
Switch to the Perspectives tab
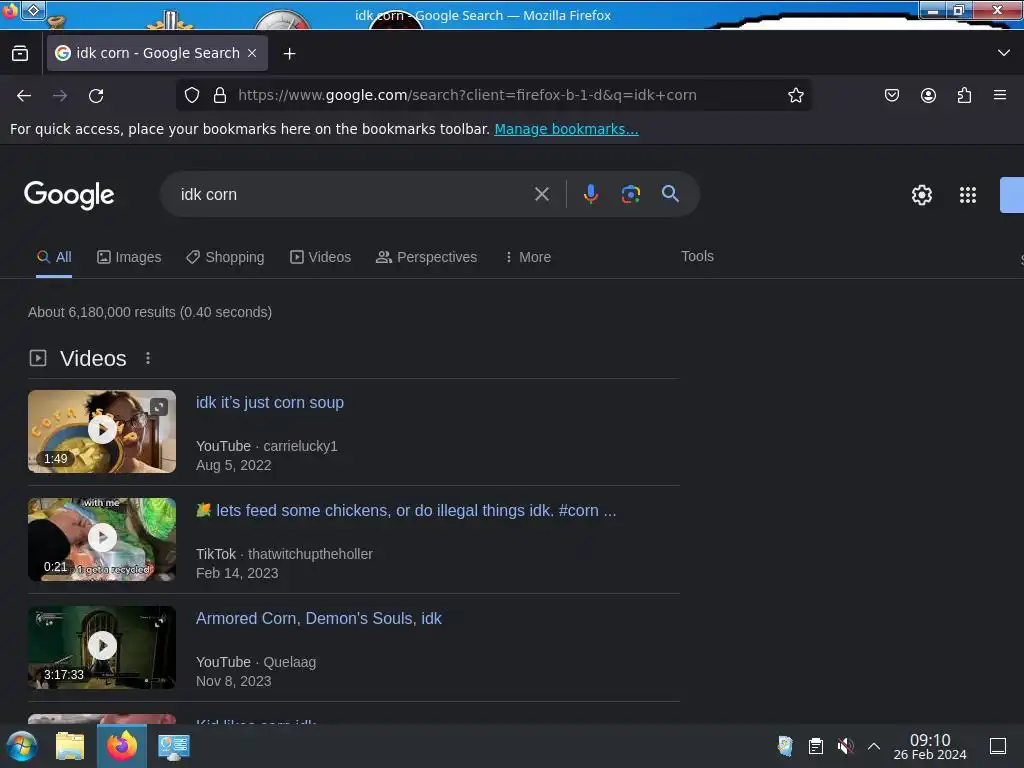(x=426, y=257)
